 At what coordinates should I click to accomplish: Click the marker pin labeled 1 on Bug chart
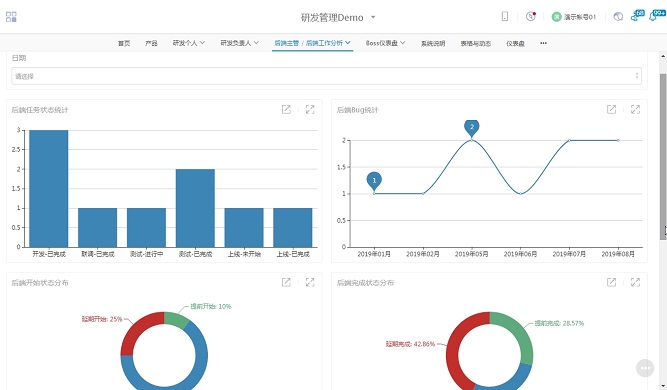[374, 180]
